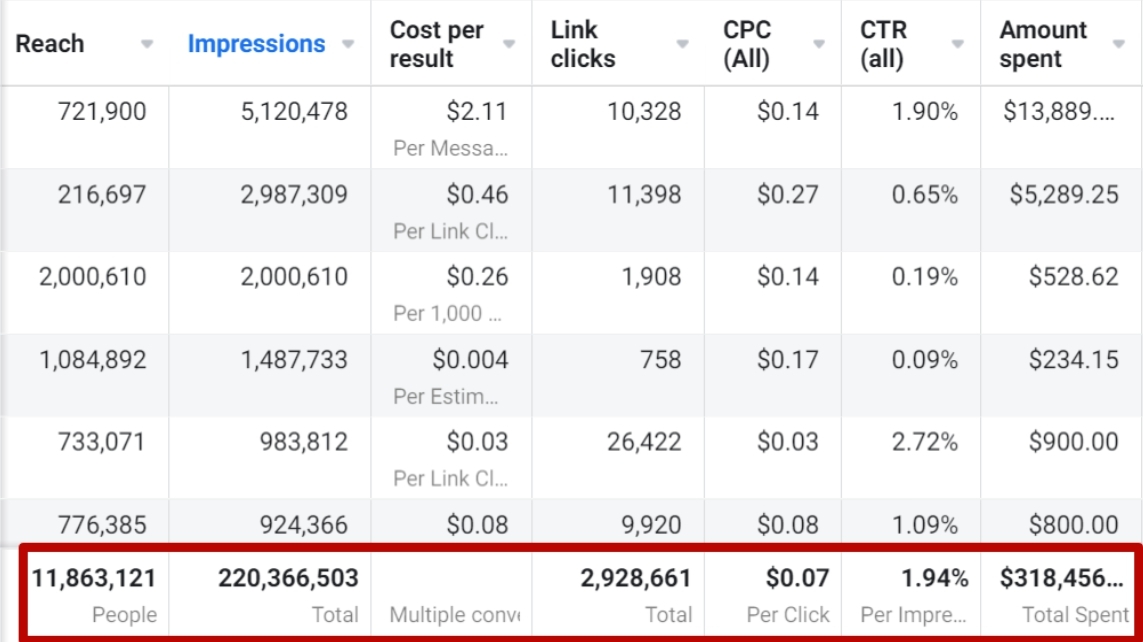Image resolution: width=1143 pixels, height=642 pixels.
Task: Click the Reach column header label
Action: point(50,44)
